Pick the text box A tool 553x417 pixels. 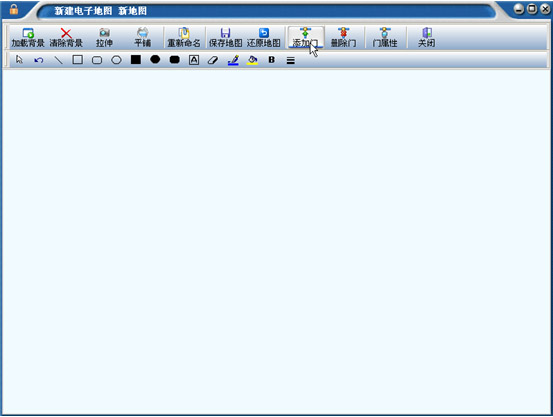click(194, 60)
